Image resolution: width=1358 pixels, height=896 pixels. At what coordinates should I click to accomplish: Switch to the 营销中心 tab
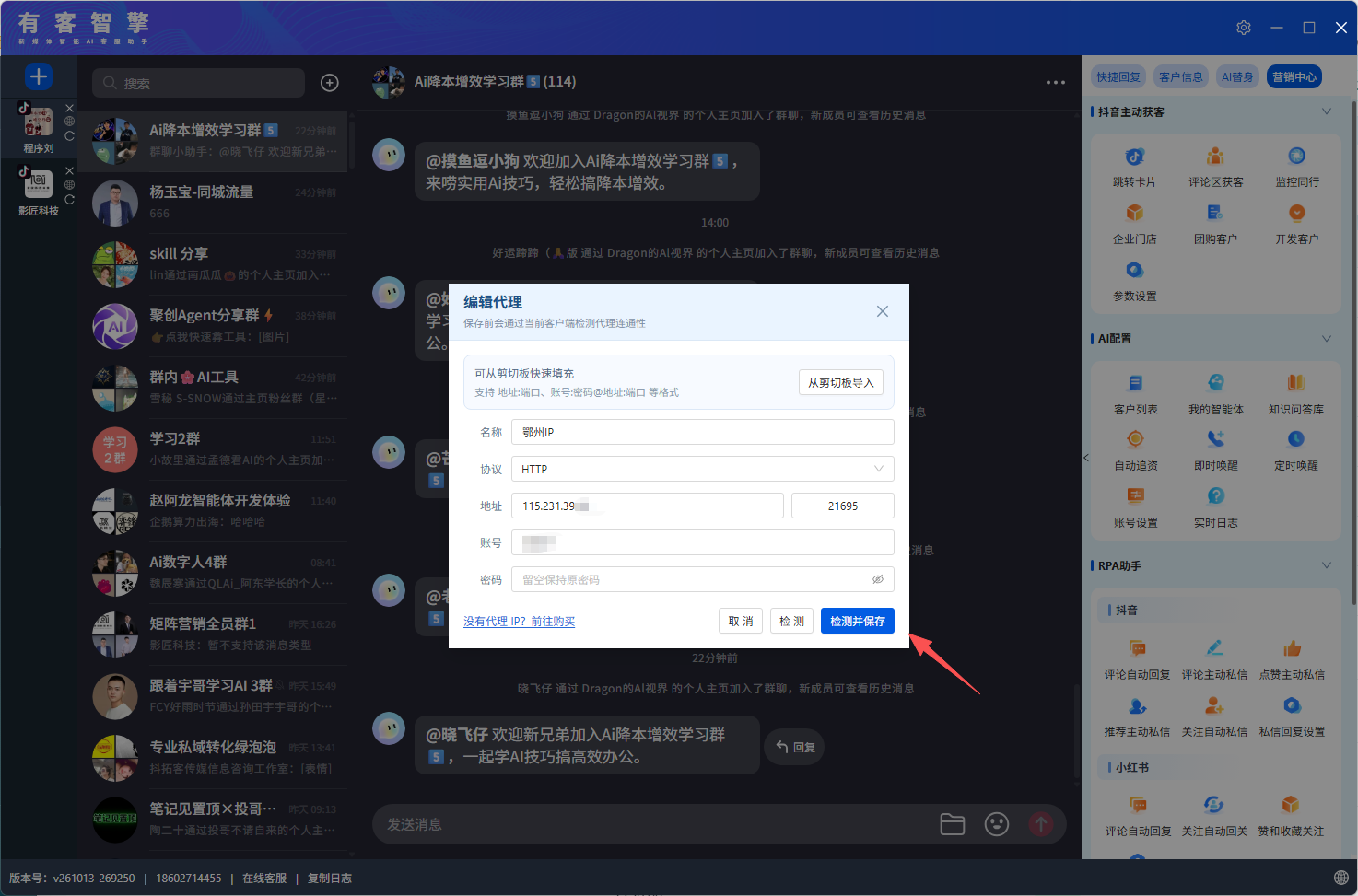(1294, 76)
